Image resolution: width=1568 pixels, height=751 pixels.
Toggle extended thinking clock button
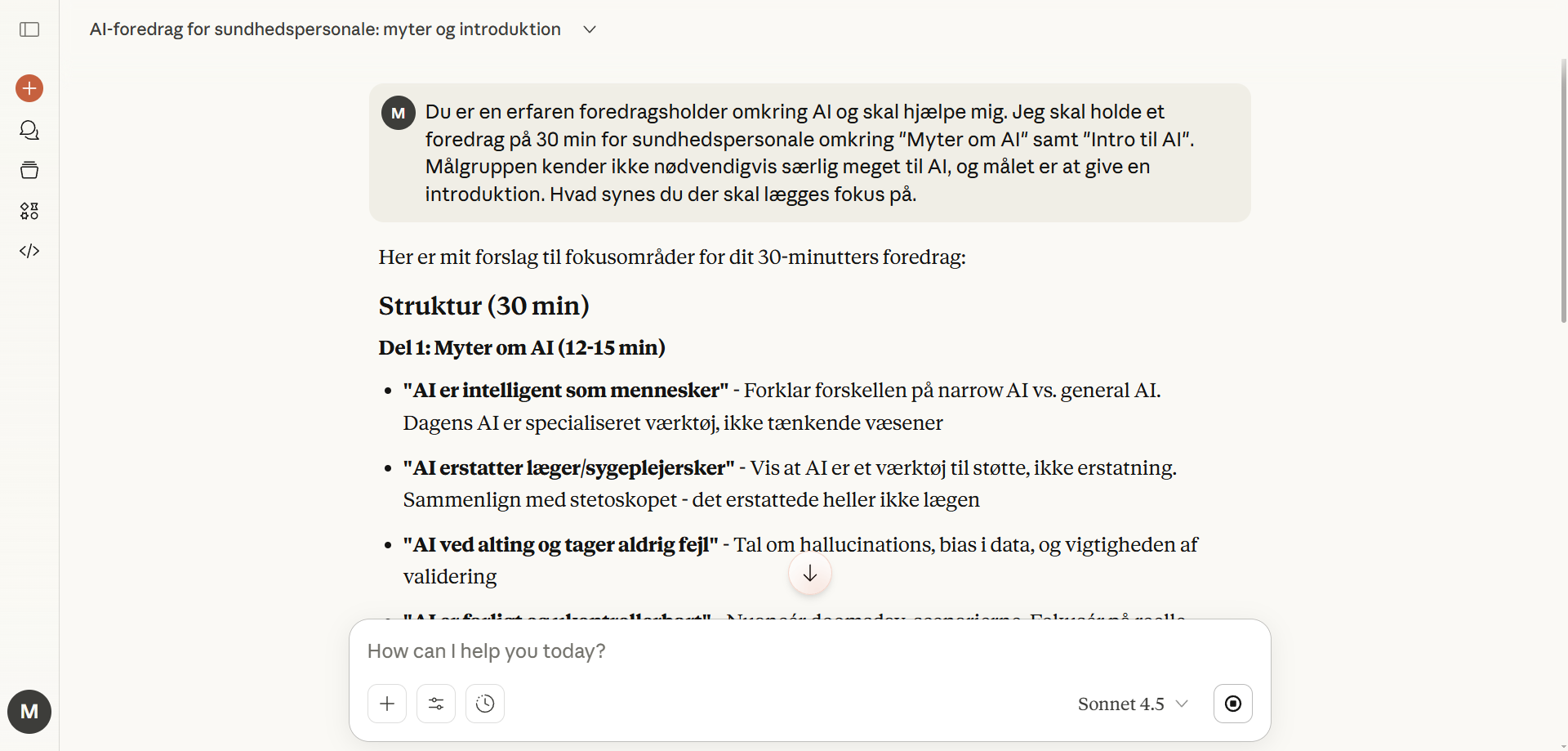coord(485,704)
